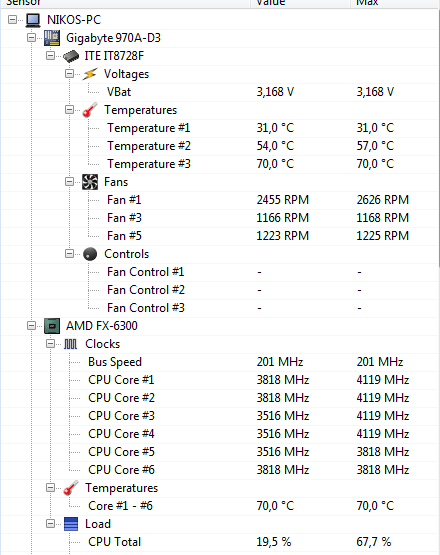This screenshot has width=440, height=555.
Task: Click the AMD FX-6300 processor icon
Action: 52,326
